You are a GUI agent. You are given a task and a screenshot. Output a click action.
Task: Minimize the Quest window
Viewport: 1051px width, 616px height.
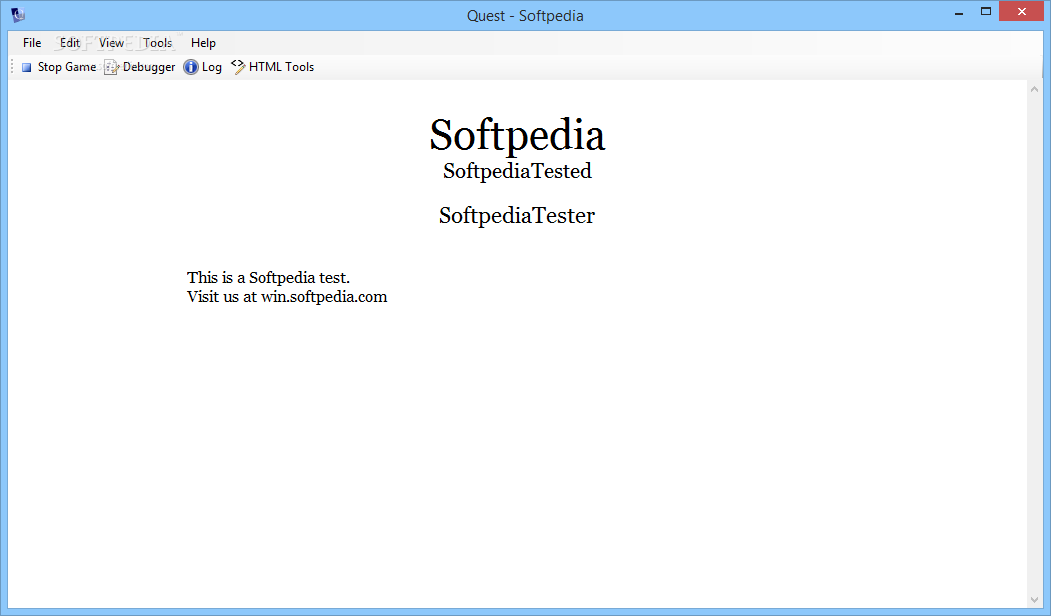(x=959, y=12)
